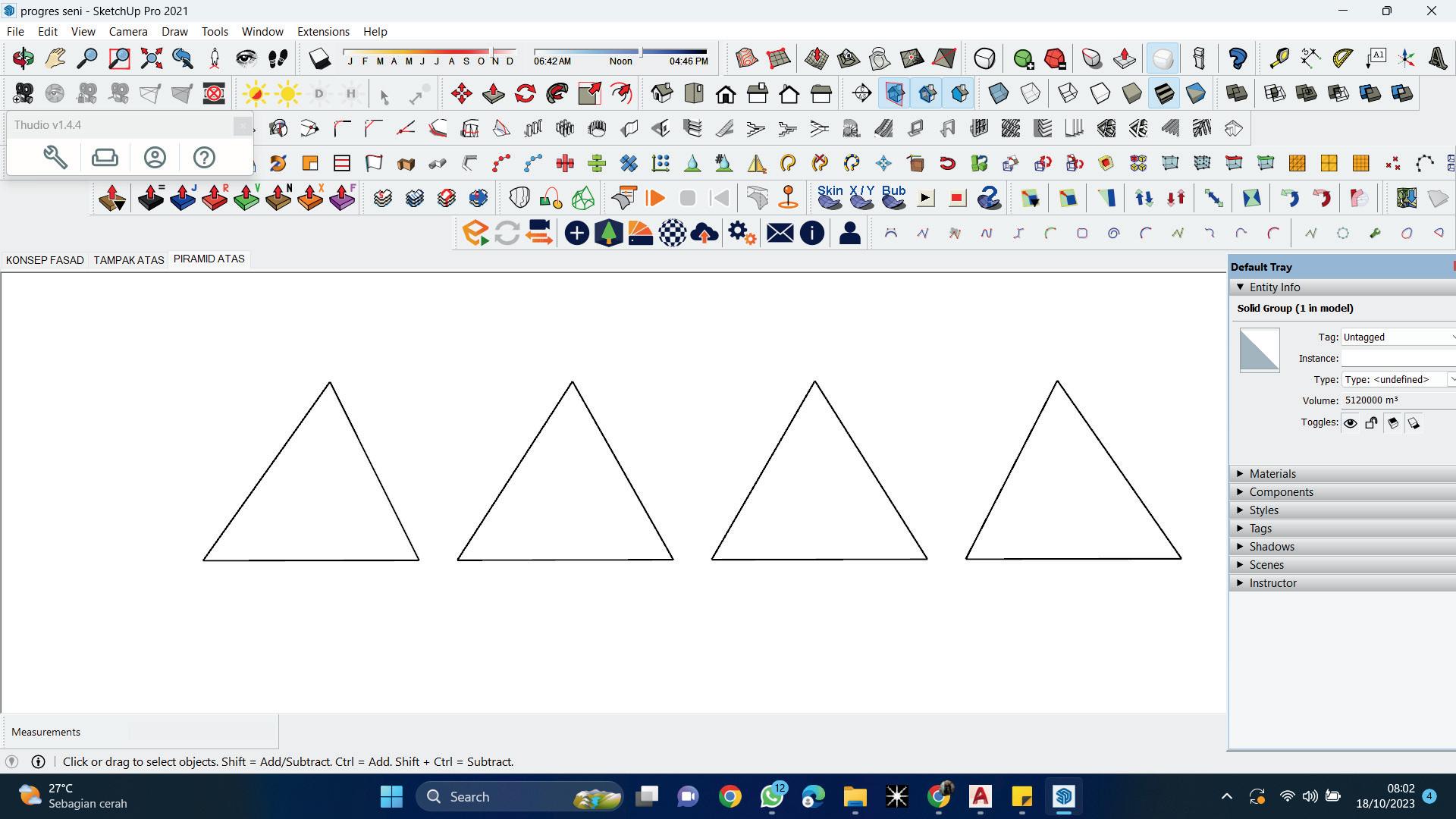This screenshot has height=819, width=1456.
Task: Open Thudio wrench settings icon
Action: point(55,158)
